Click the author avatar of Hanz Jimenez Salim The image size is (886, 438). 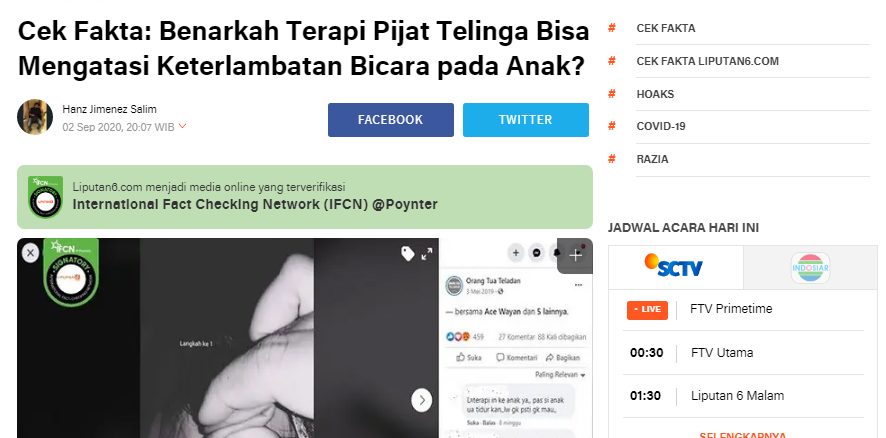tap(35, 117)
